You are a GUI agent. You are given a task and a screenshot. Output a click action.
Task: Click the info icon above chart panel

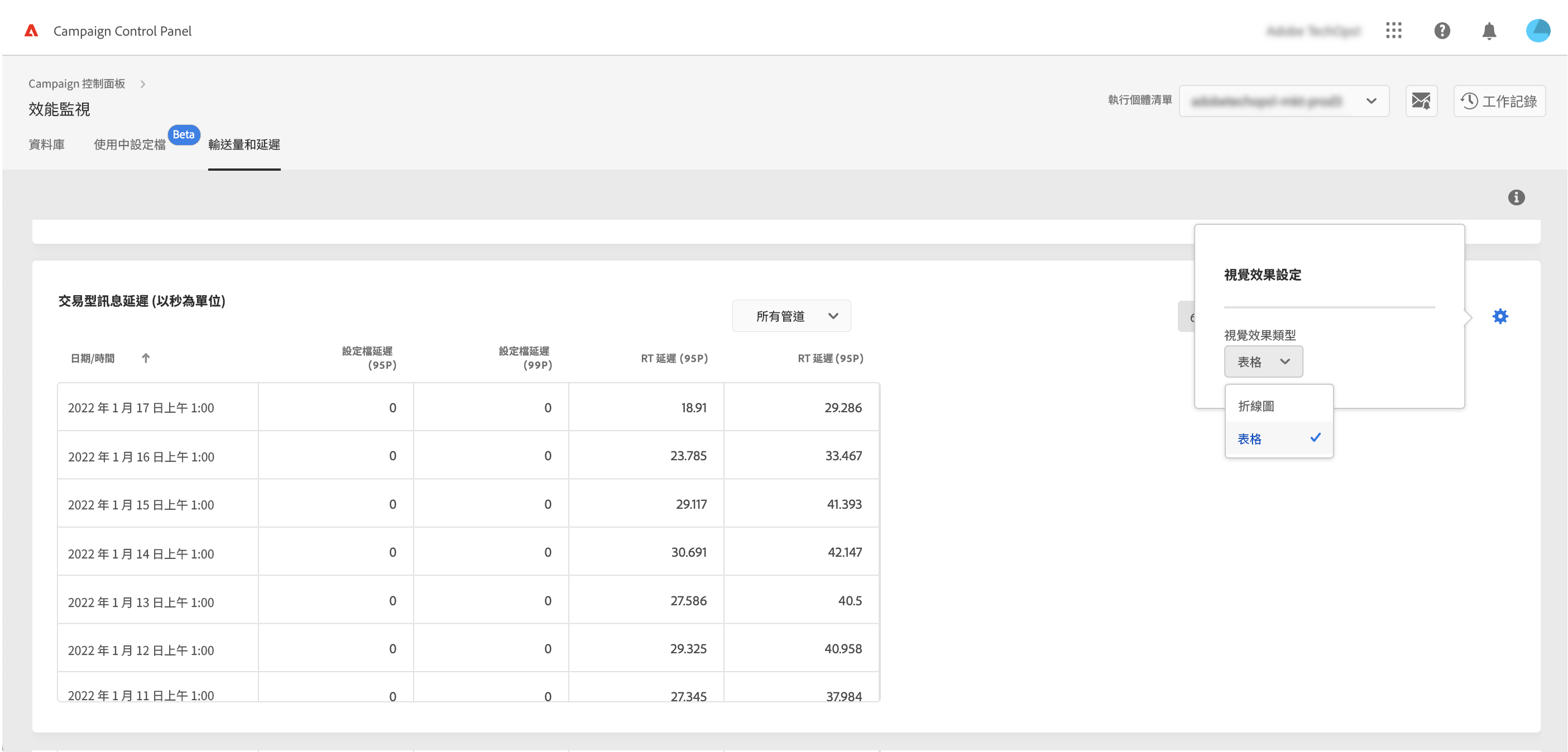tap(1516, 197)
